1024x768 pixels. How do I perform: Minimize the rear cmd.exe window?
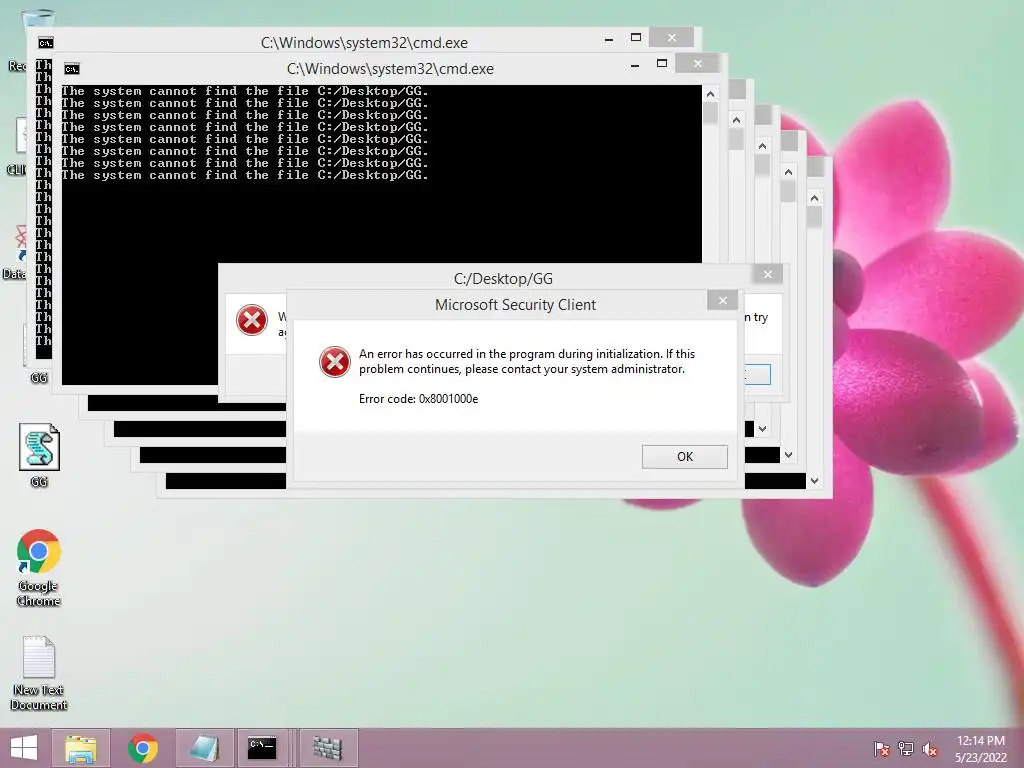pos(609,39)
